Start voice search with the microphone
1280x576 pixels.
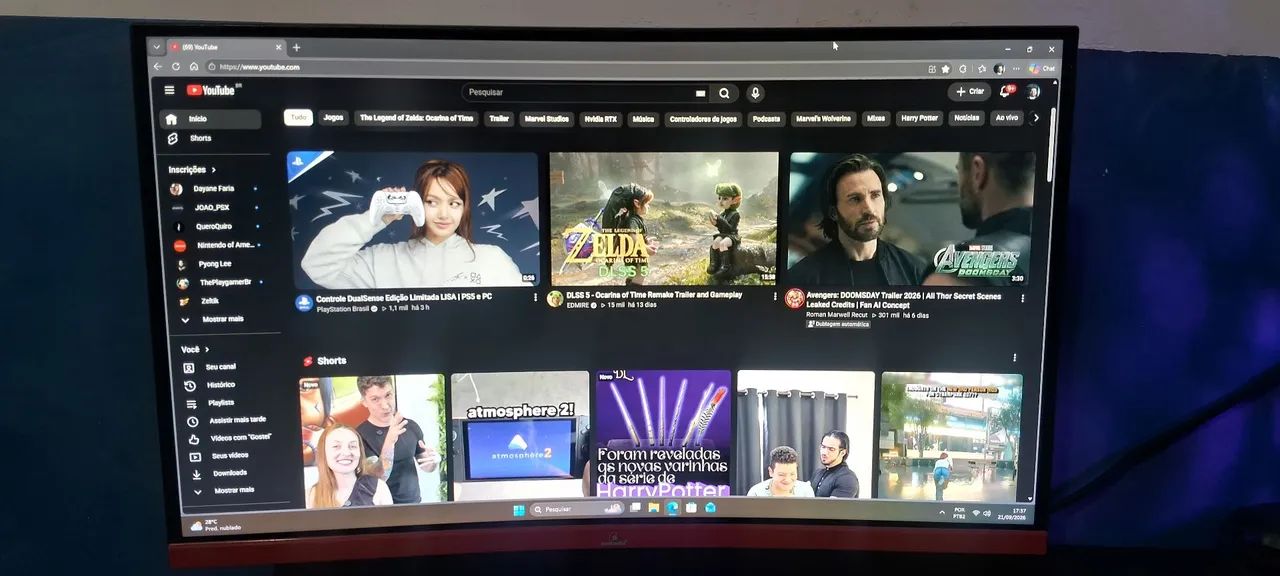coord(755,93)
